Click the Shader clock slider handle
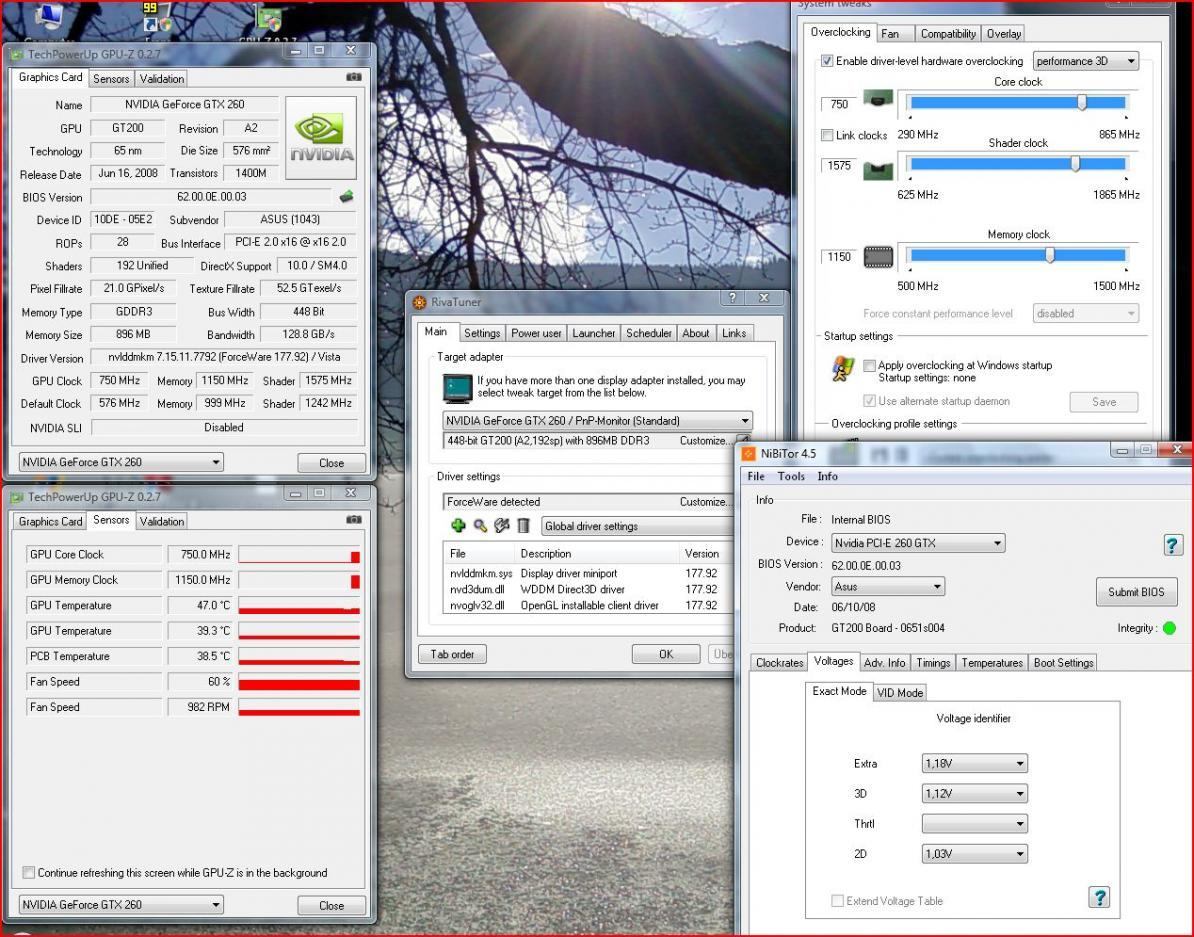The image size is (1194, 937). click(1075, 163)
